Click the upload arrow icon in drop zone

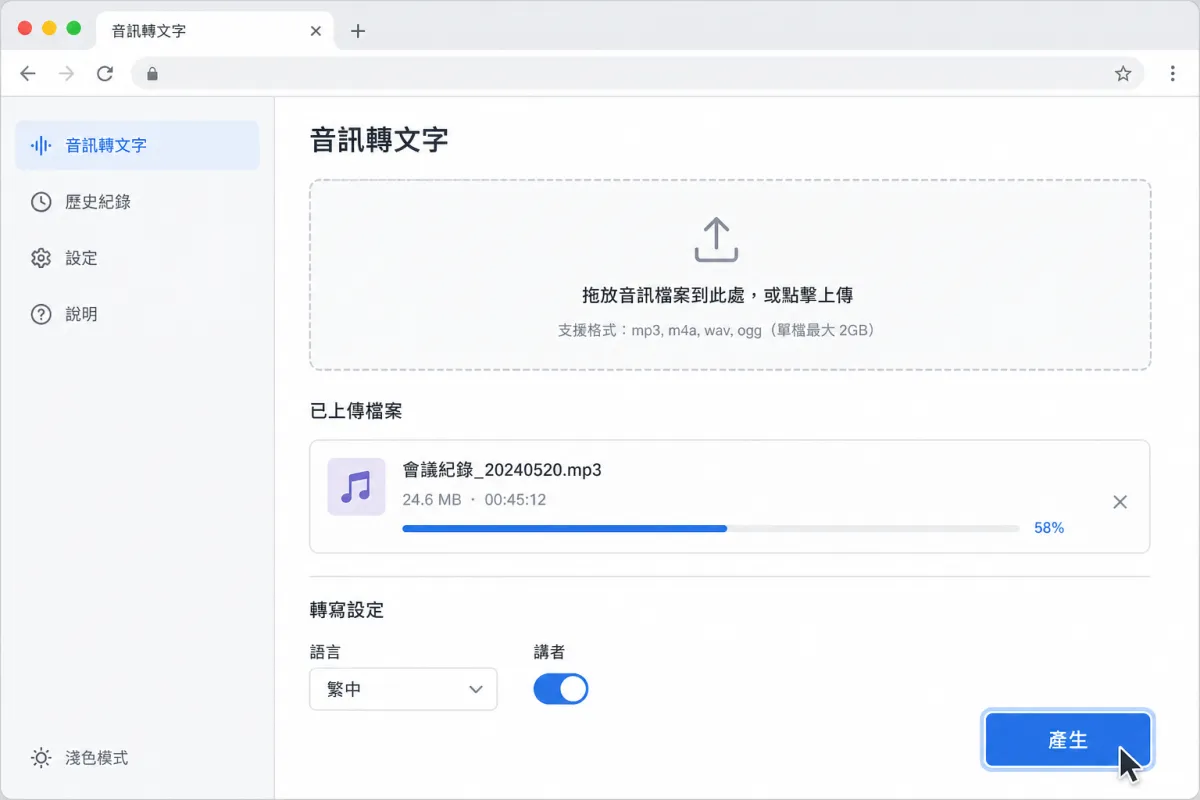(x=716, y=241)
